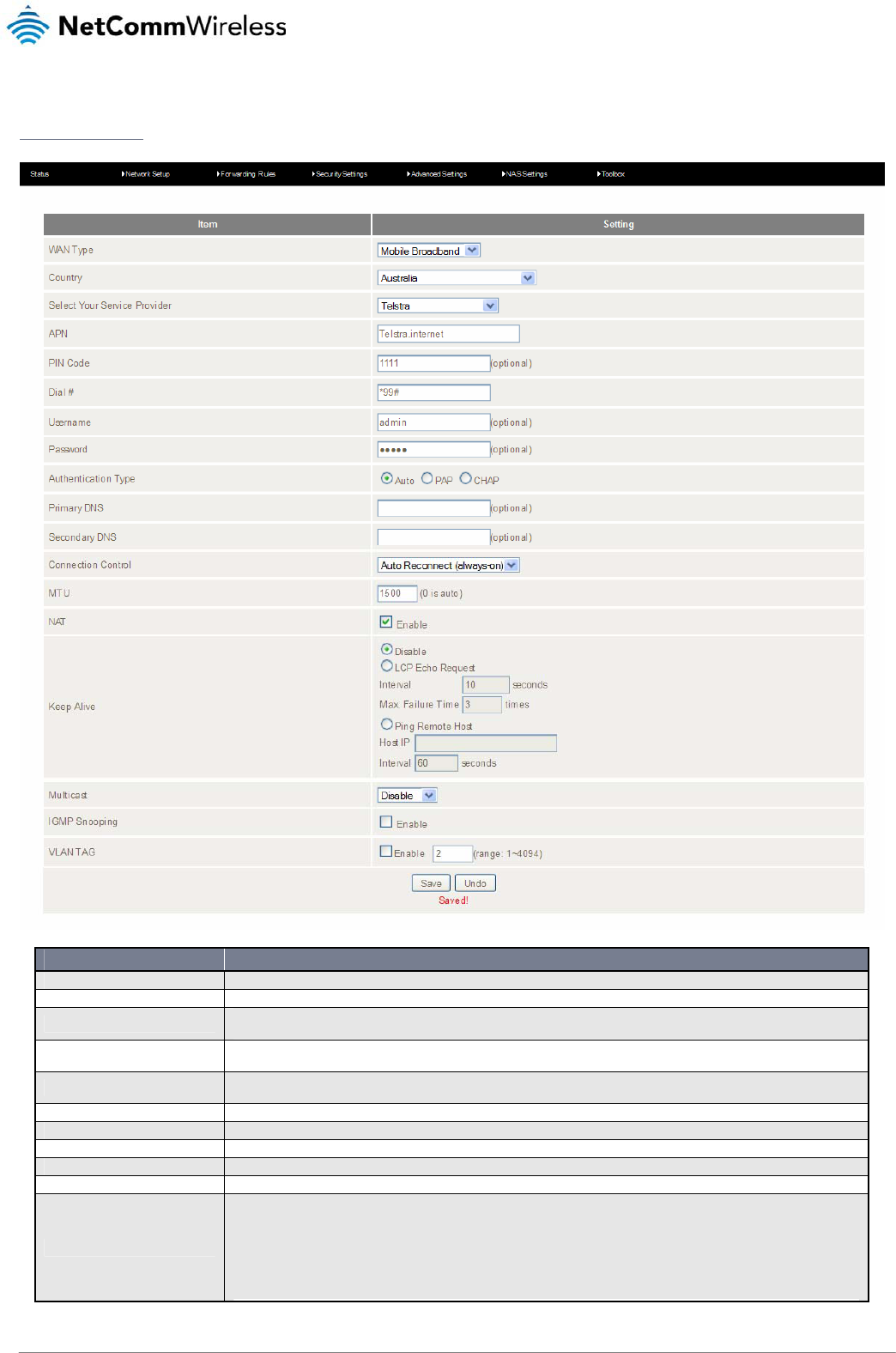
Task: Open the Connection Control dropdown
Action: pyautogui.click(x=449, y=566)
